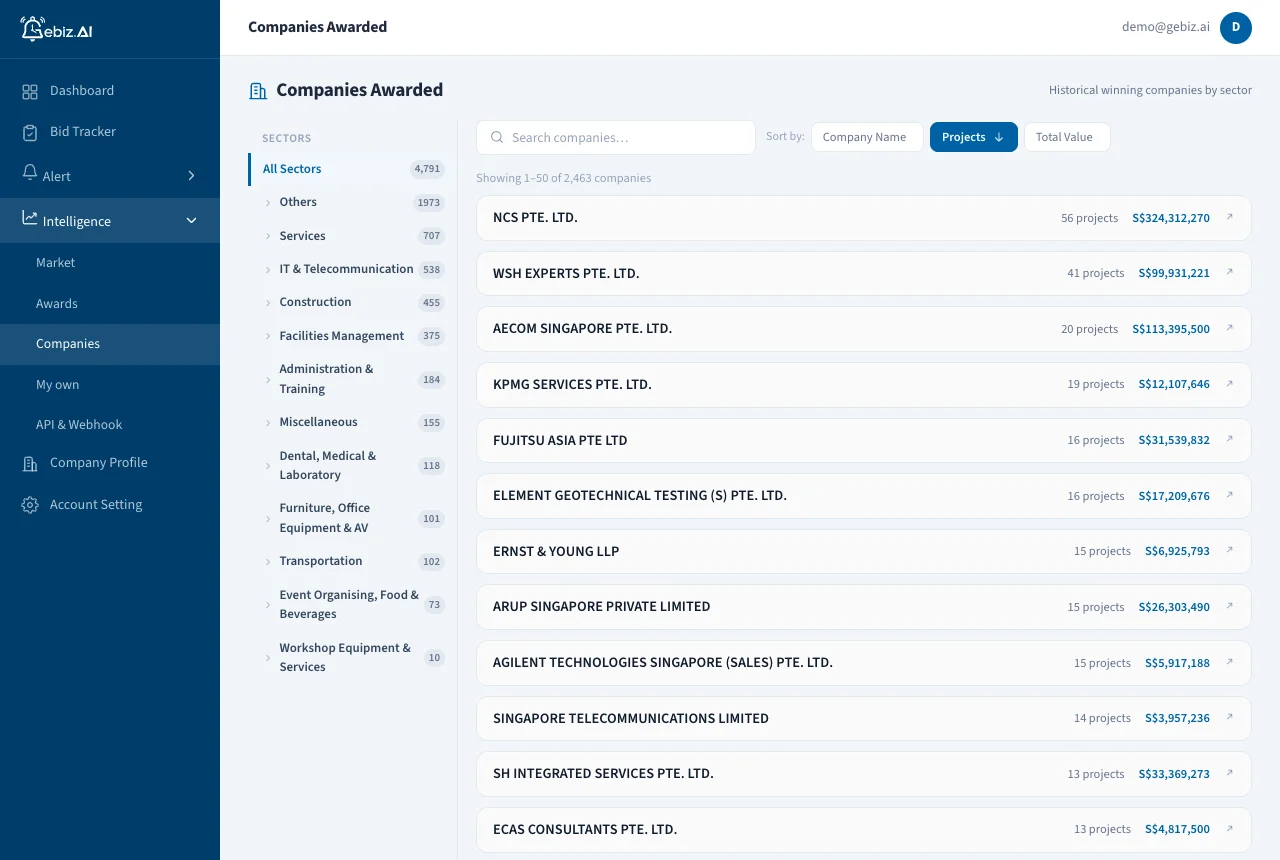Click the S$99,931,221 total value
Screen dimensions: 1280x860
pos(1174,273)
